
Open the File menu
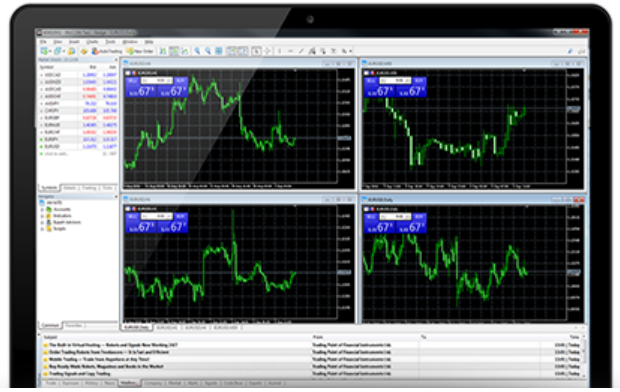pos(43,42)
